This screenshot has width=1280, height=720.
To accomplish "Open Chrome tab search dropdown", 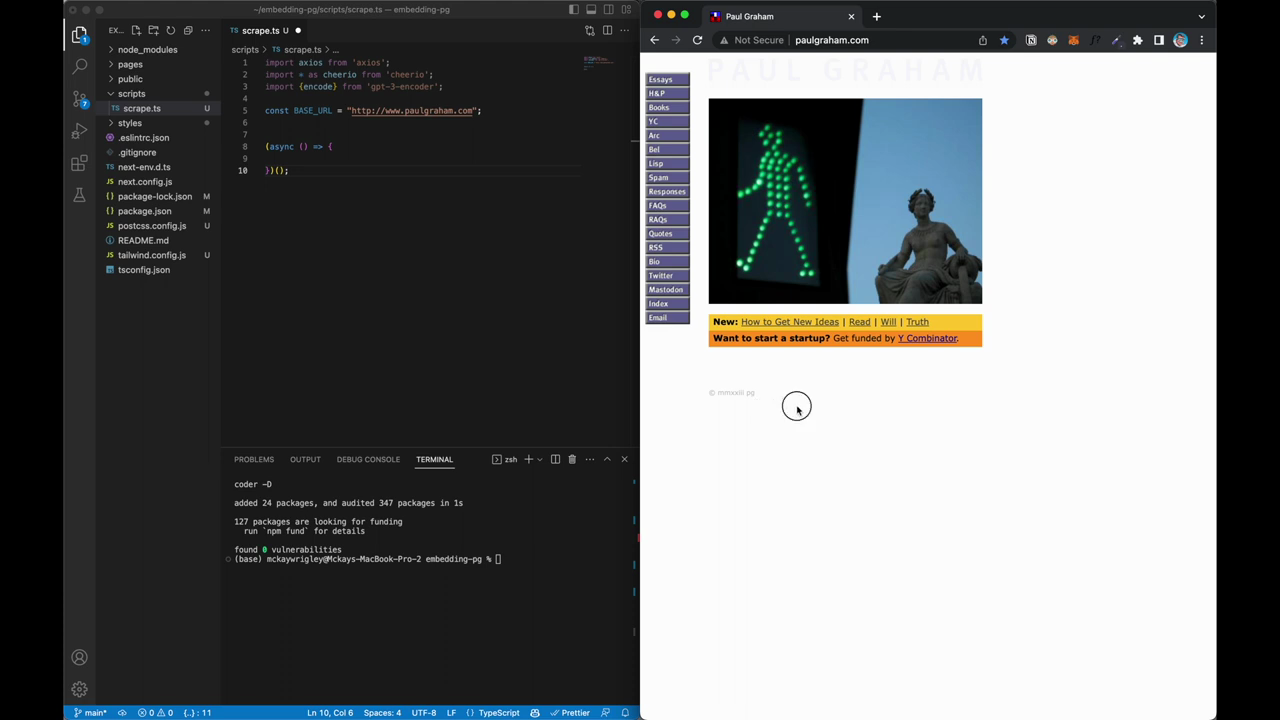I will click(1201, 16).
